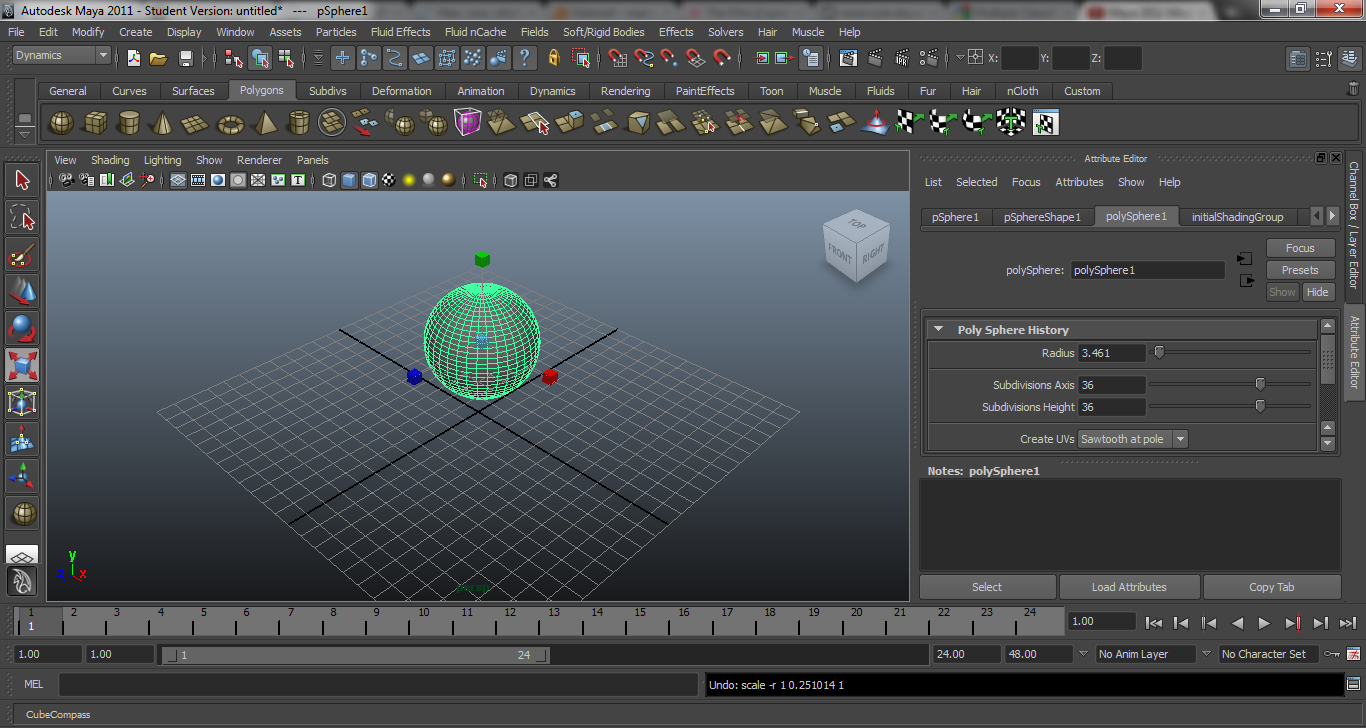Screen dimensions: 1366x728
Task: Switch to the nCloth shelf tab
Action: pos(1022,91)
